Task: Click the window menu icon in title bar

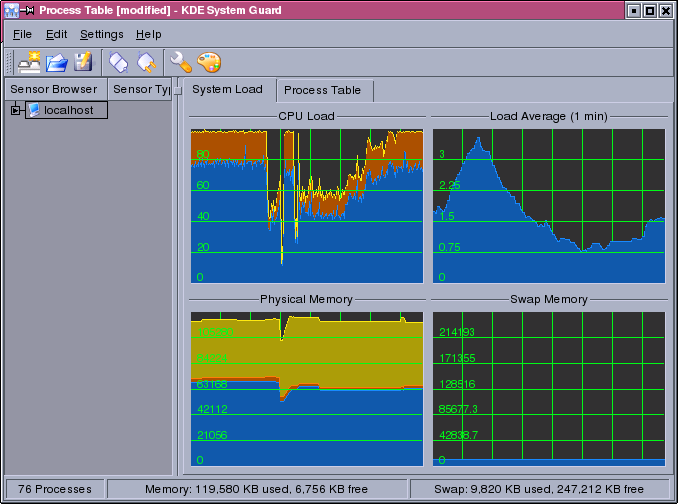Action: pos(11,10)
